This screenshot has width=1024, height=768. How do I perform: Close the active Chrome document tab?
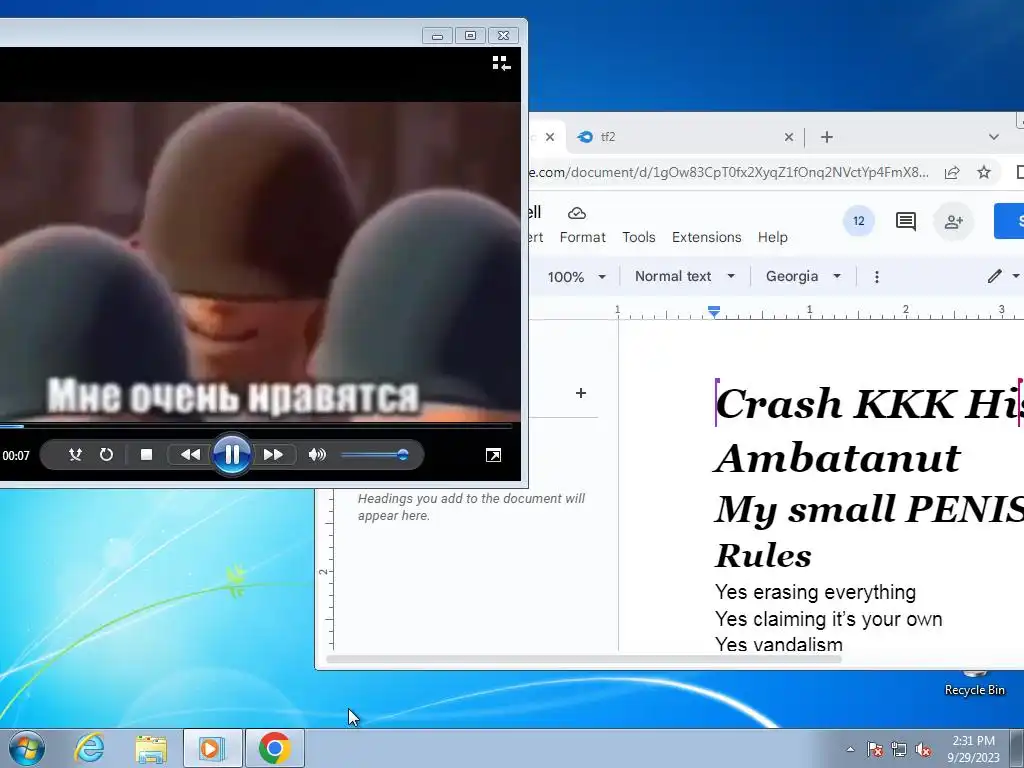[550, 137]
